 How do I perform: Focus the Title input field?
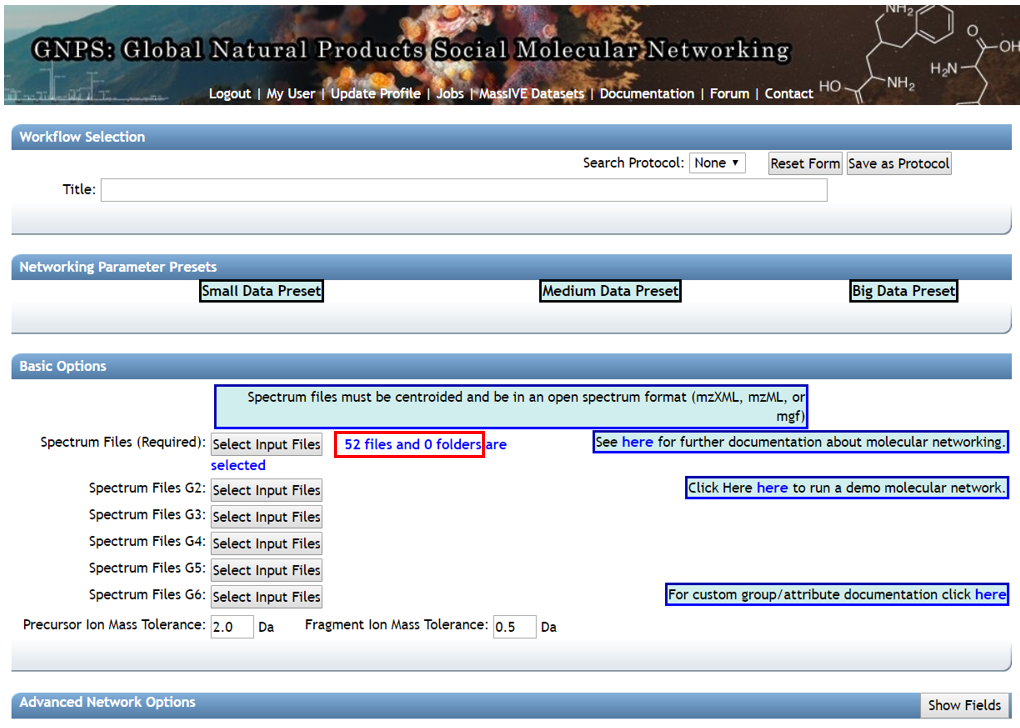[464, 190]
